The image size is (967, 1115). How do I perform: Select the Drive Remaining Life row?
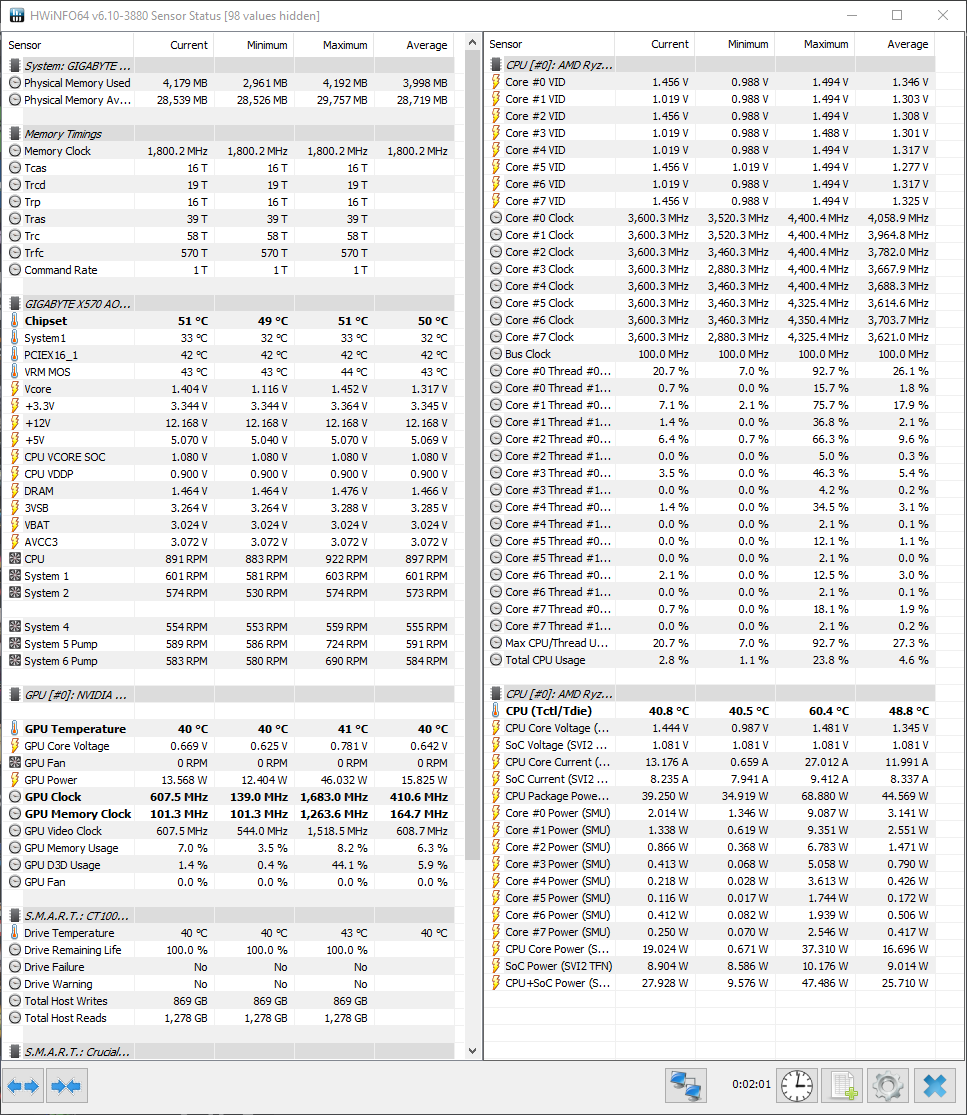[x=228, y=950]
